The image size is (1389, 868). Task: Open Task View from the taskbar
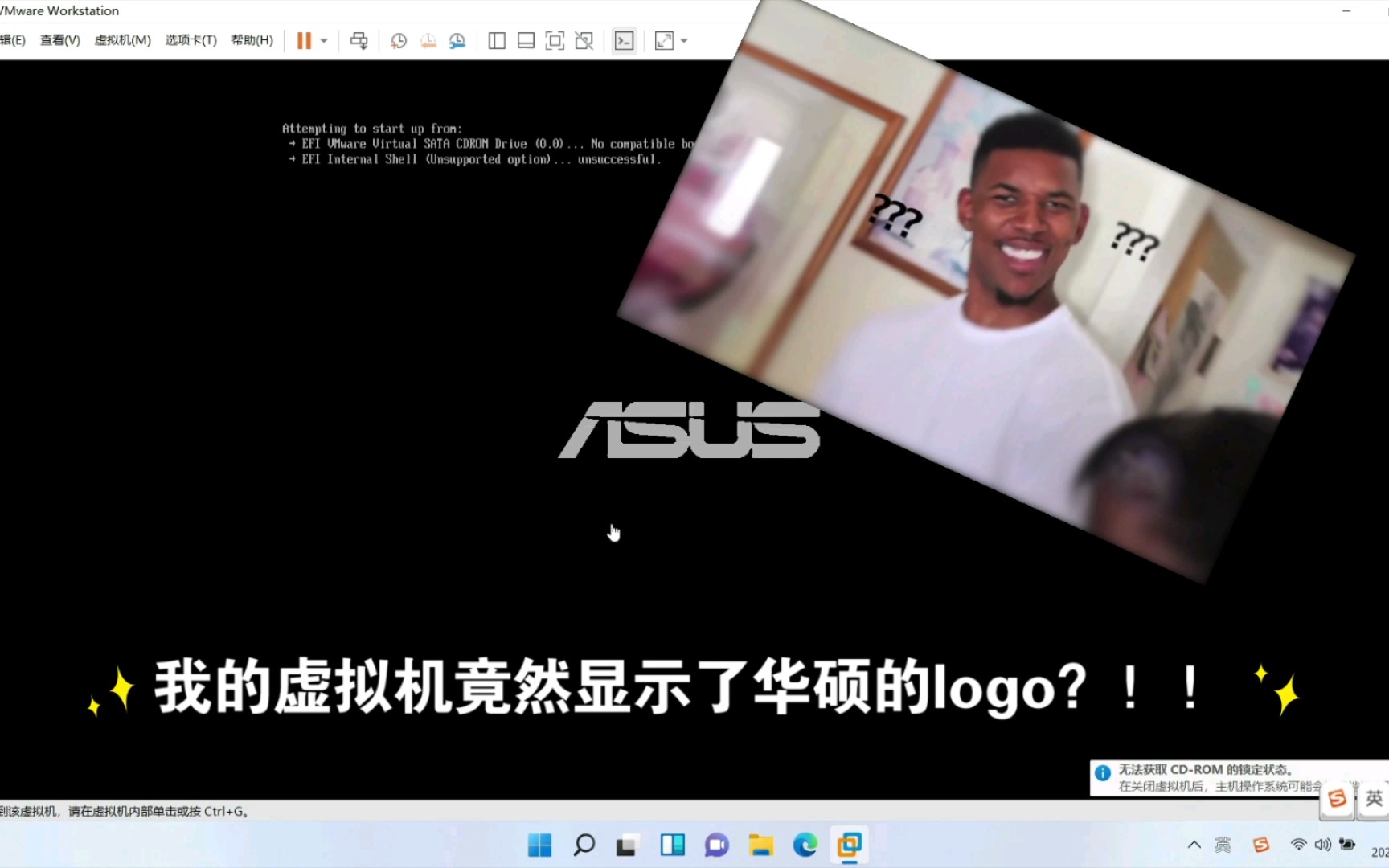[x=627, y=845]
